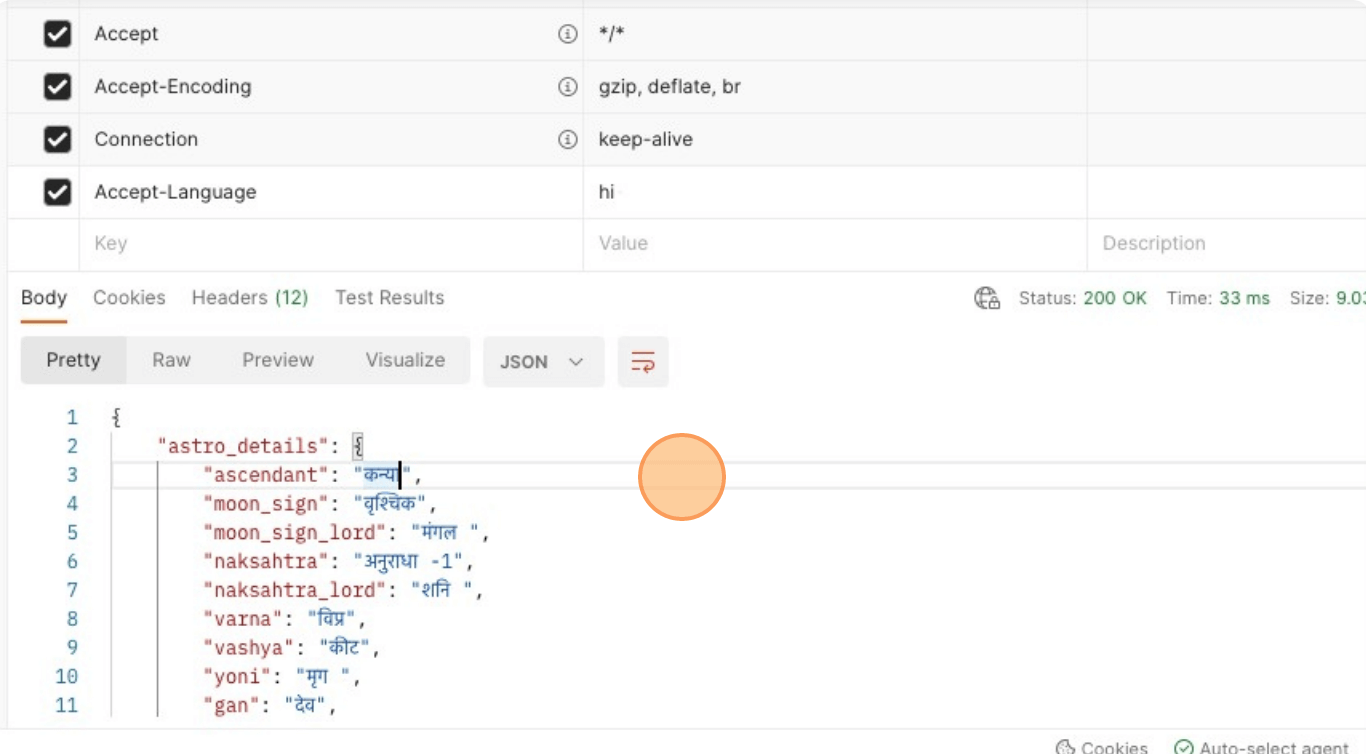Viewport: 1366px width, 754px height.
Task: Open the Test Results tab
Action: [389, 298]
